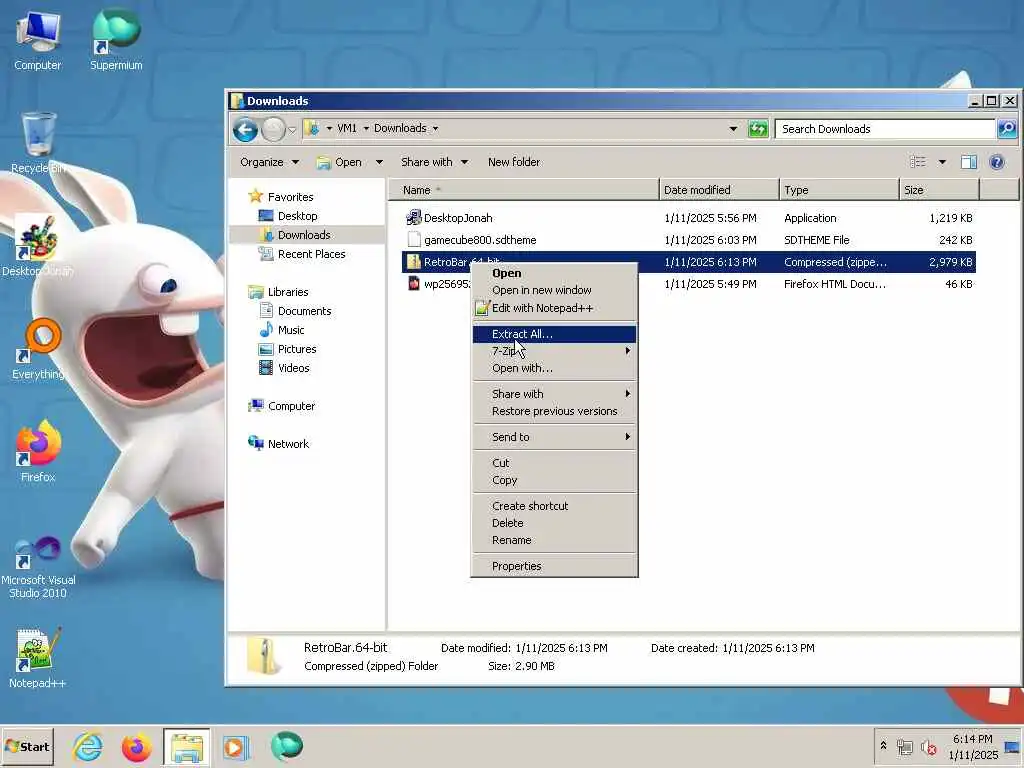Image resolution: width=1024 pixels, height=768 pixels.
Task: Expand the address bar history dropdown
Action: 733,129
